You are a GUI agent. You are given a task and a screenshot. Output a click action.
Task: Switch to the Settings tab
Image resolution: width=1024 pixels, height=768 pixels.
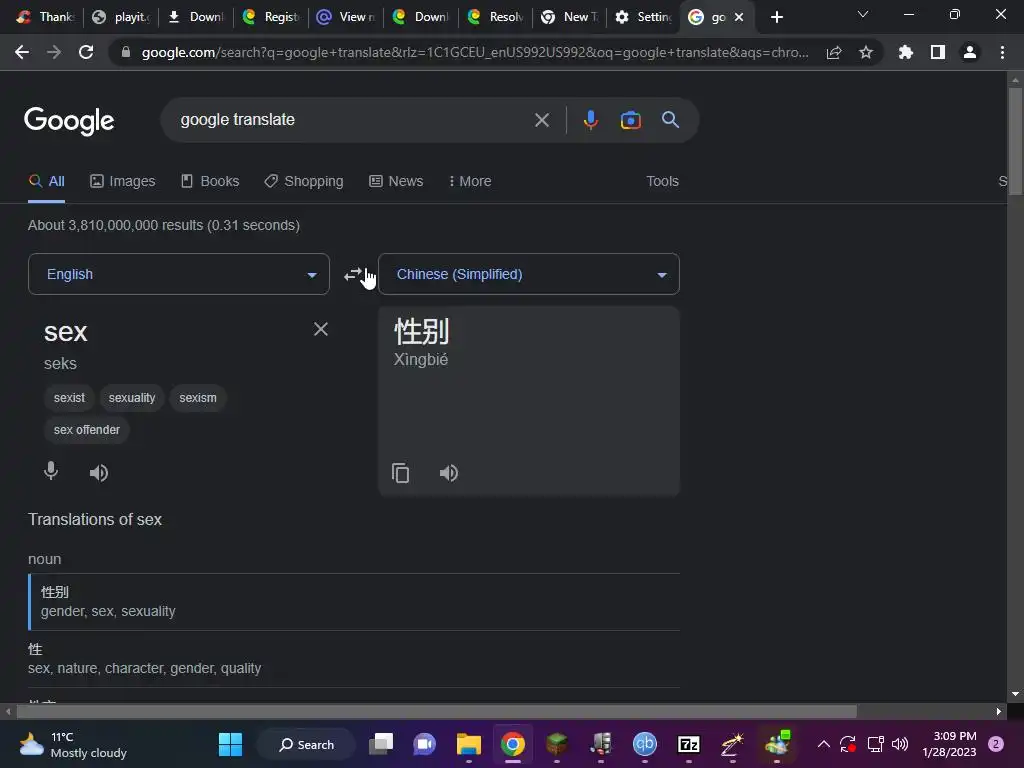tap(643, 17)
